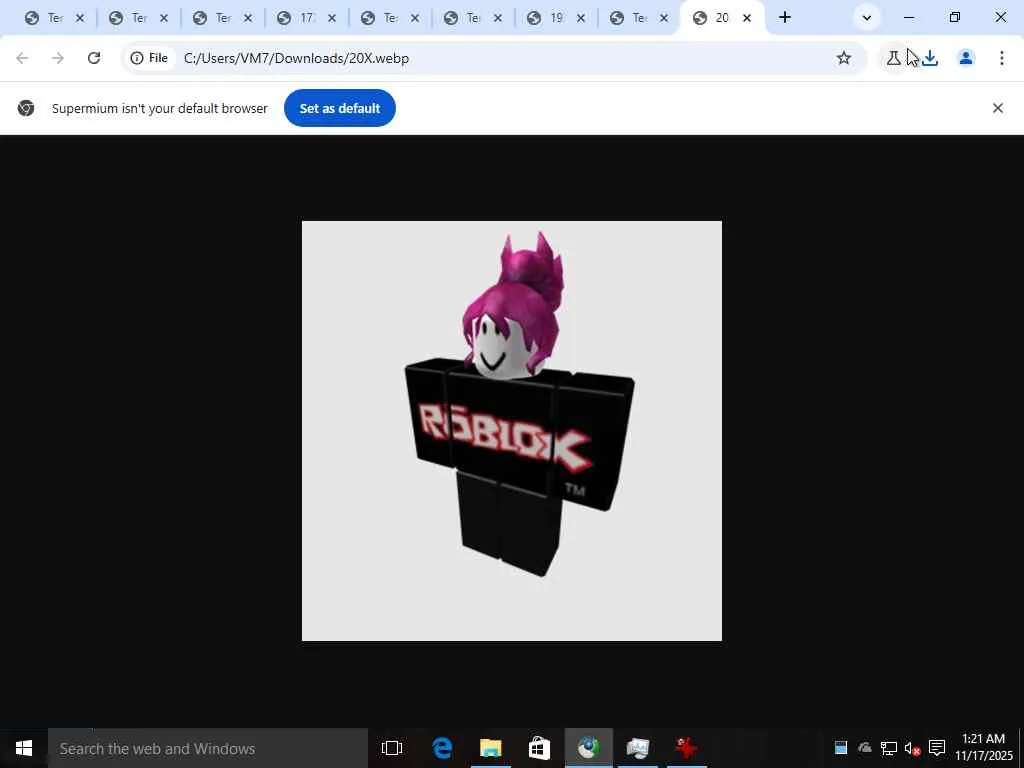The image size is (1024, 768).
Task: Open the browser three-dot menu
Action: pyautogui.click(x=1002, y=58)
